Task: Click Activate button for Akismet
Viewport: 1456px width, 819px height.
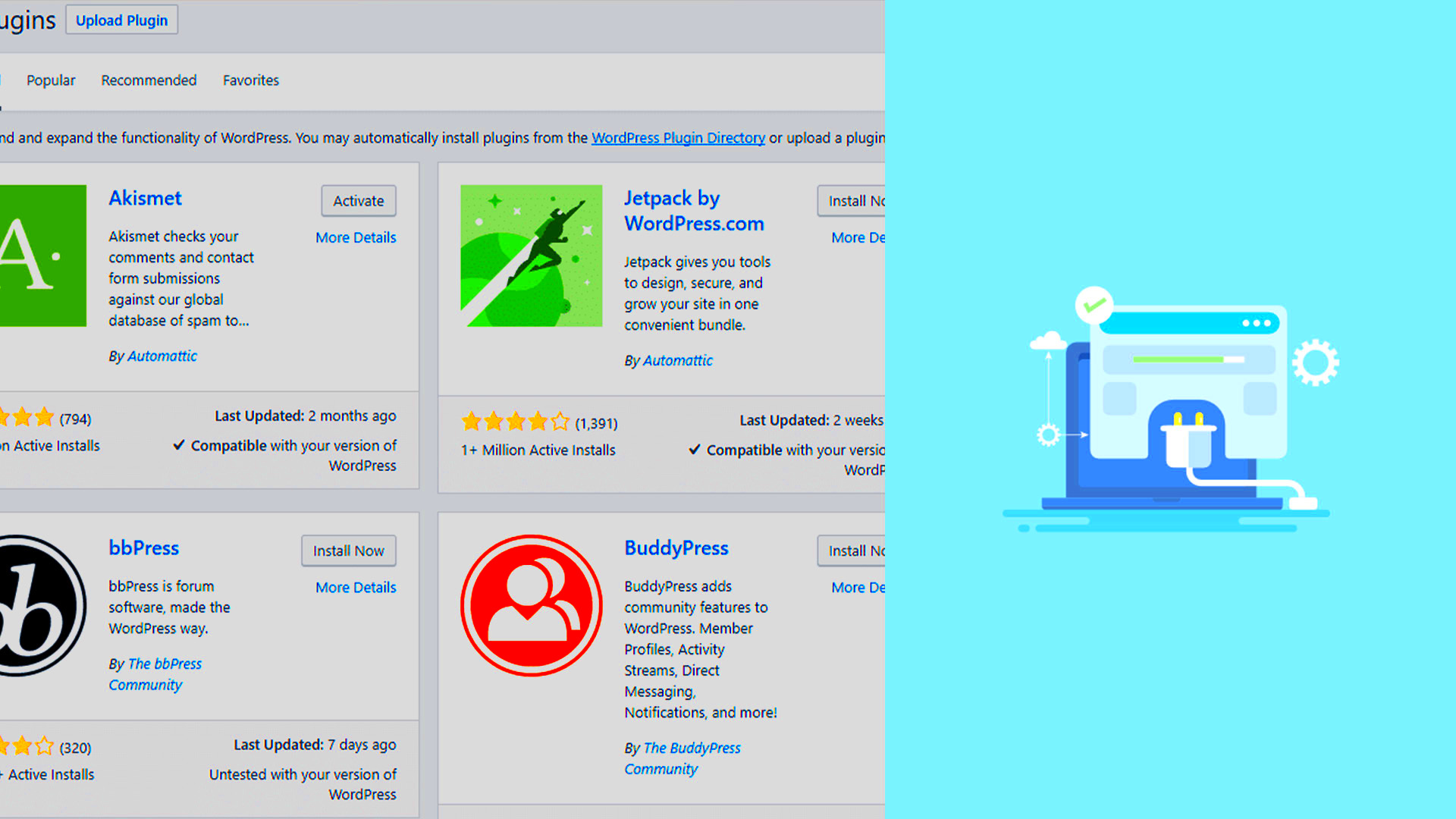Action: point(358,201)
